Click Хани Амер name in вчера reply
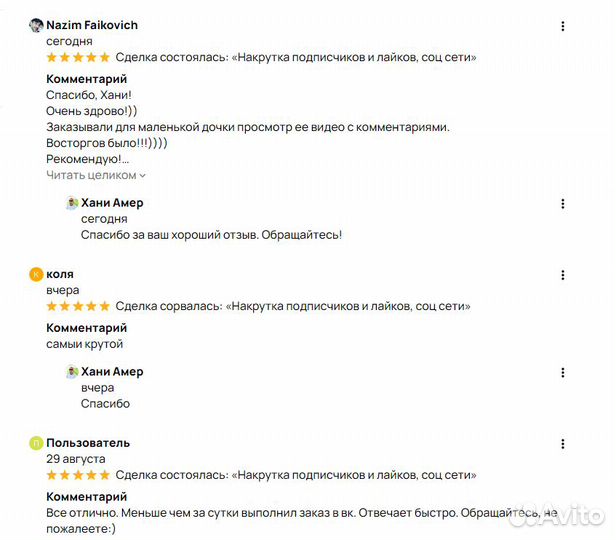Screen dimensions: 616x540 coord(112,372)
